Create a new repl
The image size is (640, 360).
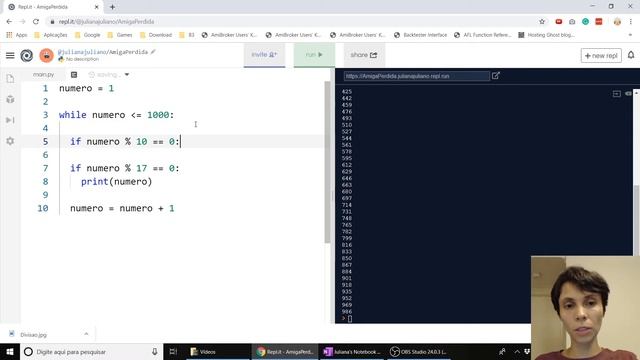point(601,56)
